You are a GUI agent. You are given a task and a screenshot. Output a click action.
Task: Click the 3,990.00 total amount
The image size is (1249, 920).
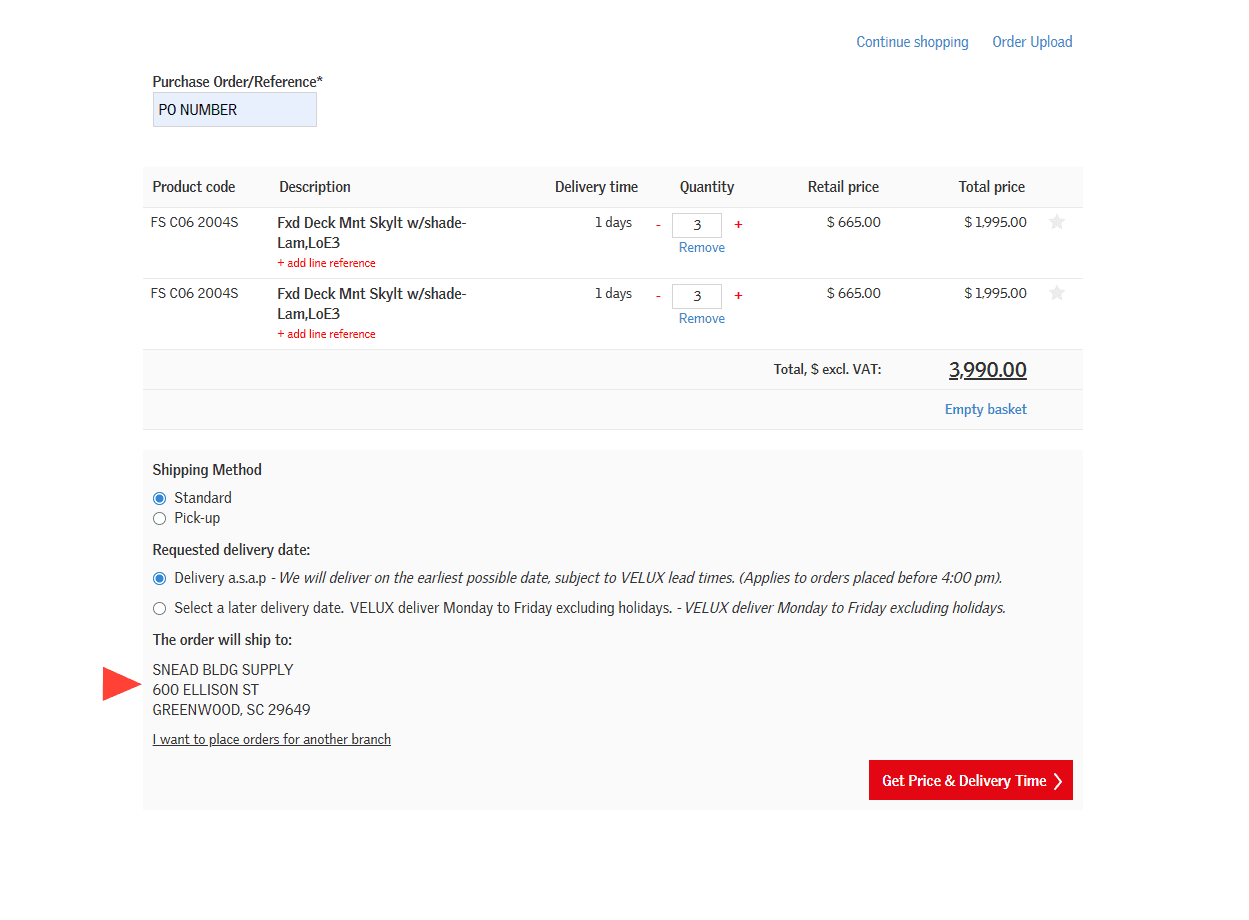click(988, 370)
